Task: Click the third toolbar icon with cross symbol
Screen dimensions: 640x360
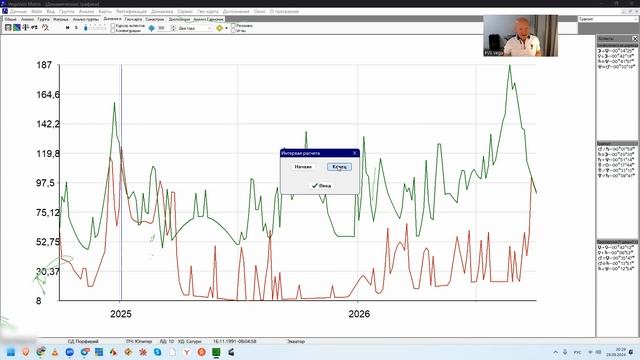Action: point(26,27)
